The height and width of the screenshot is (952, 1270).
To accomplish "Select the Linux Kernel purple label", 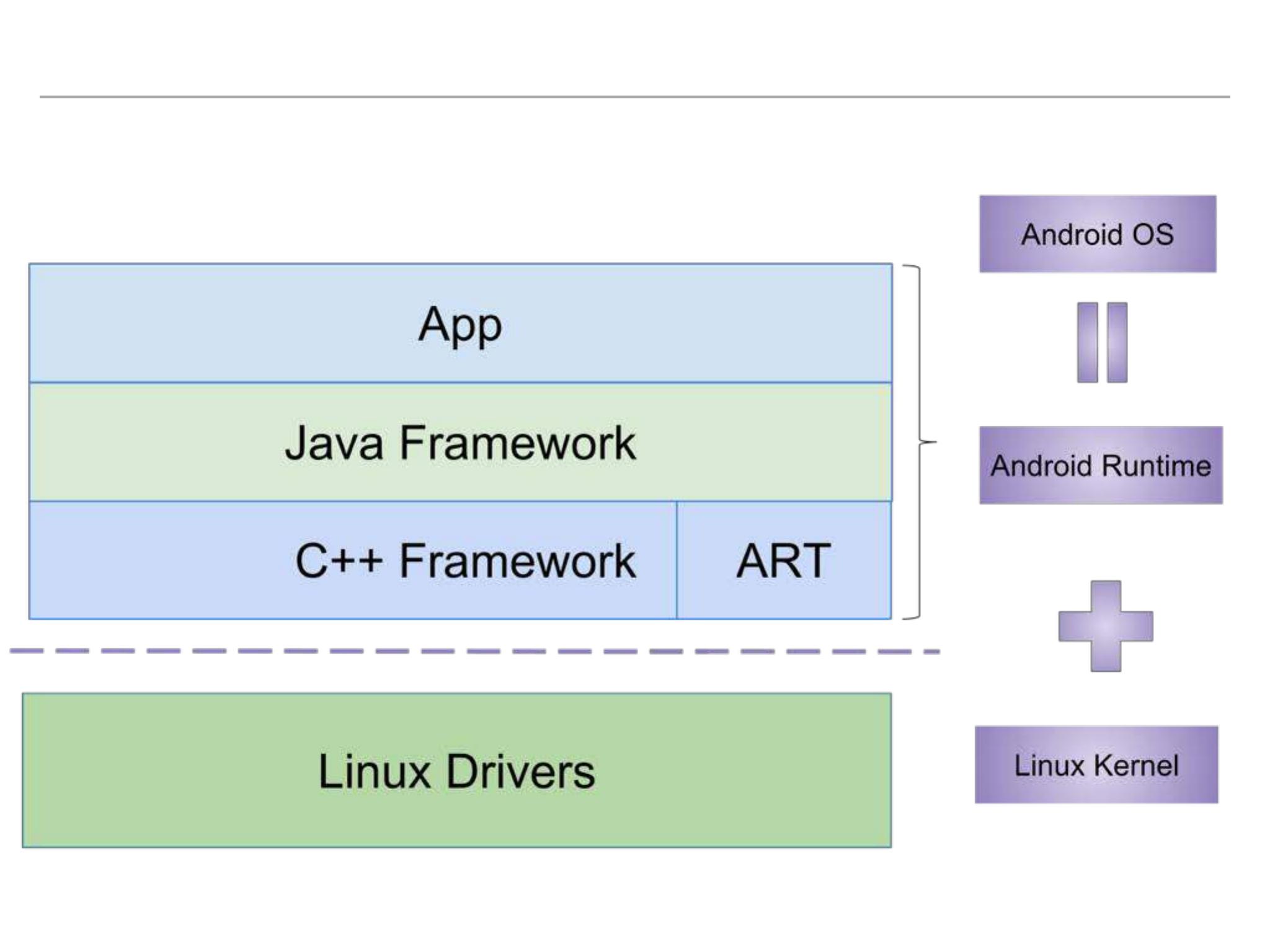I will pyautogui.click(x=1096, y=765).
